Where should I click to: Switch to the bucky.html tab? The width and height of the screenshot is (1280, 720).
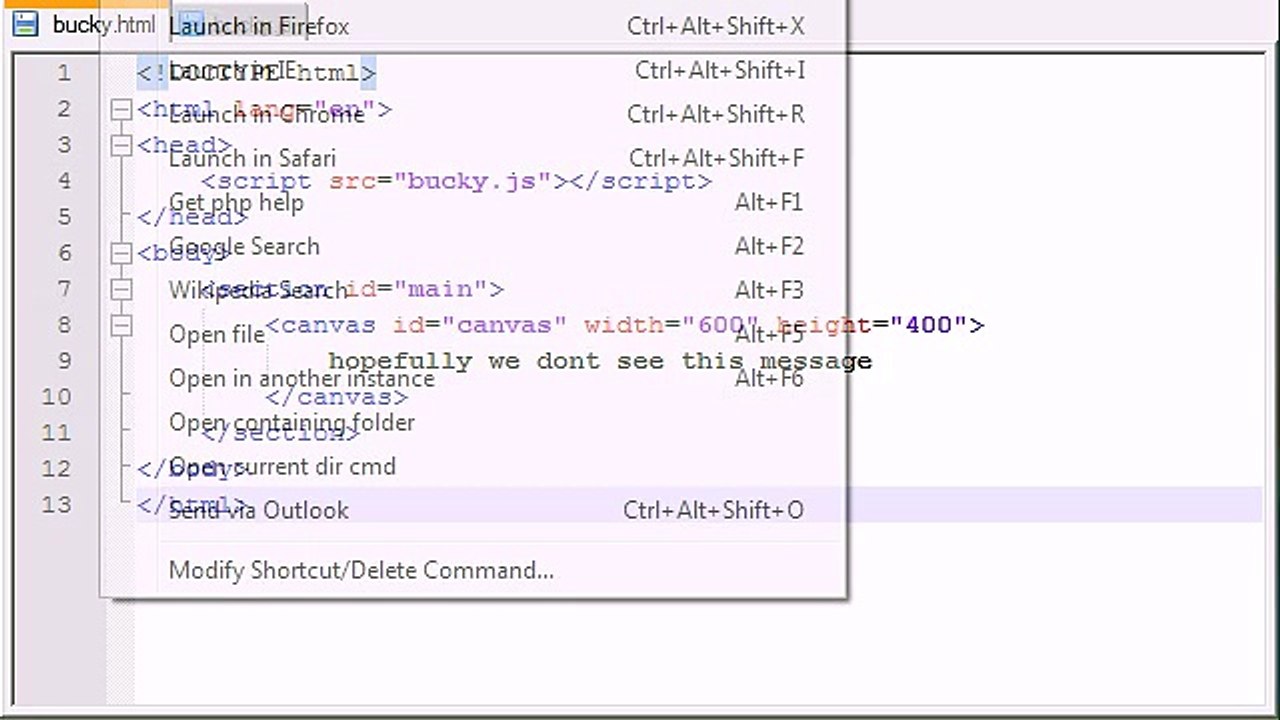pyautogui.click(x=85, y=25)
